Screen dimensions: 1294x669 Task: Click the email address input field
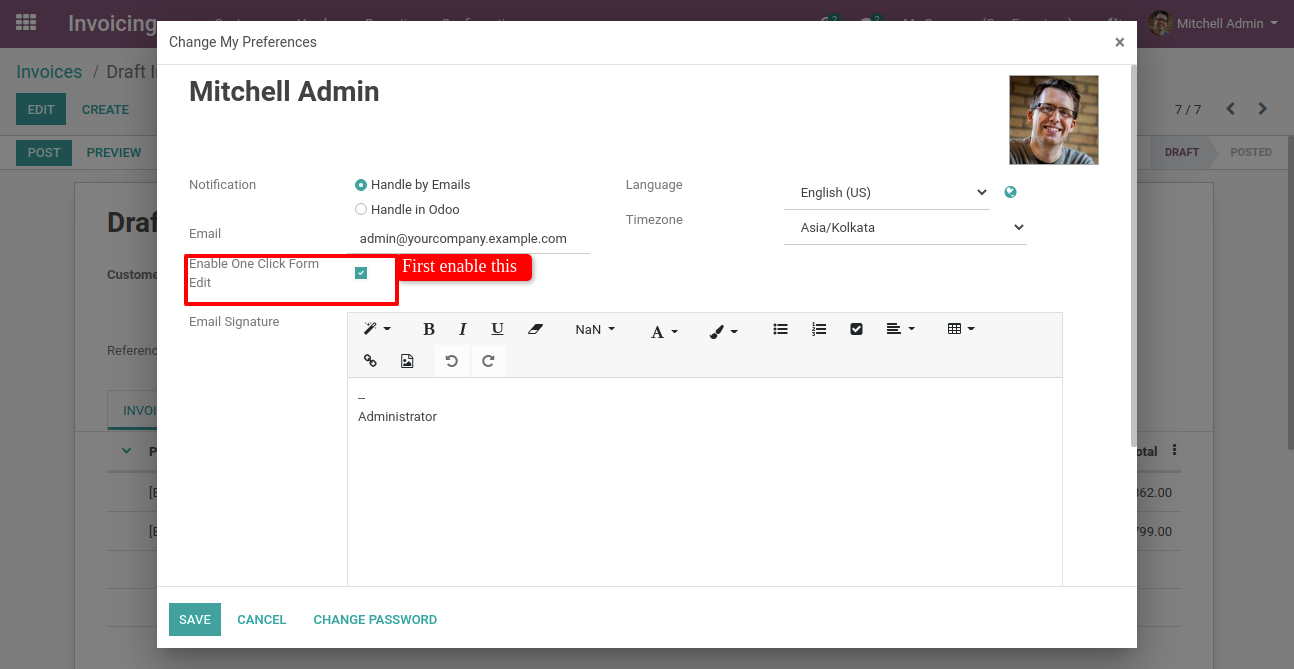[x=469, y=239]
